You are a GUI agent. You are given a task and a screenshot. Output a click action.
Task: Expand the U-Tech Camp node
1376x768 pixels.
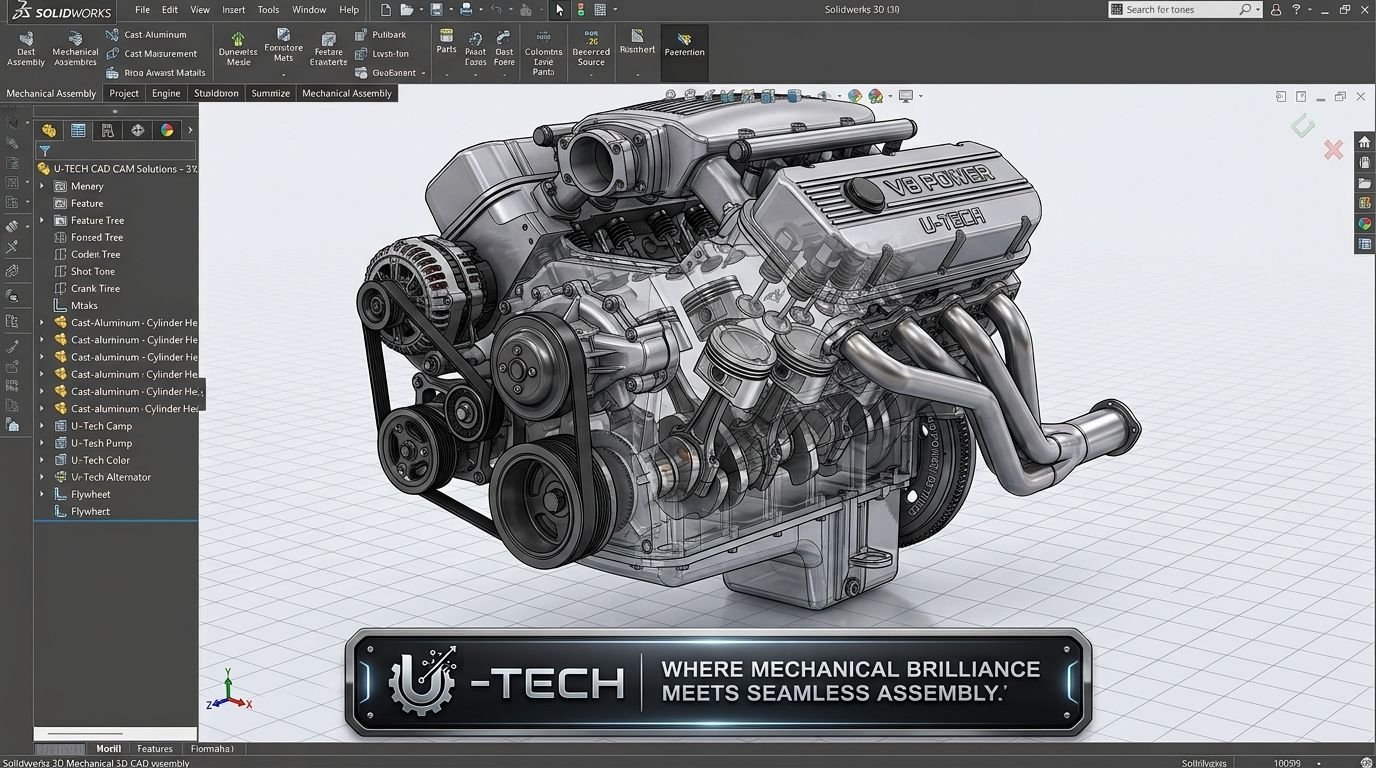click(x=42, y=426)
